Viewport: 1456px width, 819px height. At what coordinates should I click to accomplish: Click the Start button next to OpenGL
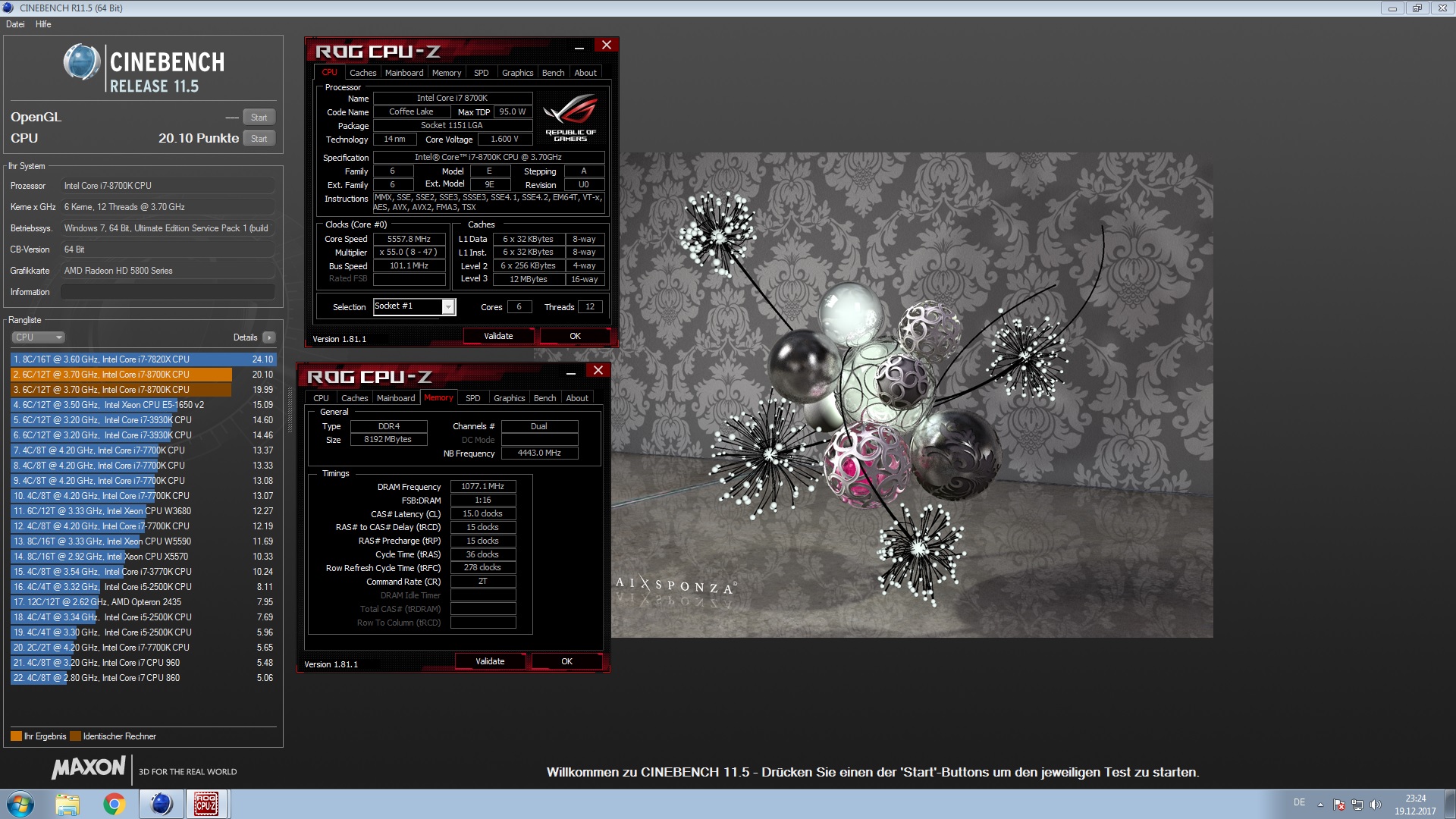(x=259, y=117)
